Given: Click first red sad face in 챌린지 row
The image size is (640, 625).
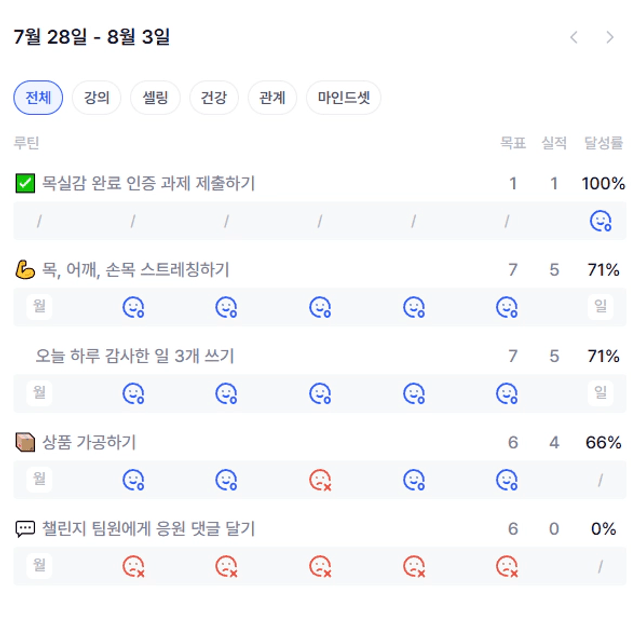Looking at the screenshot, I should pyautogui.click(x=133, y=566).
